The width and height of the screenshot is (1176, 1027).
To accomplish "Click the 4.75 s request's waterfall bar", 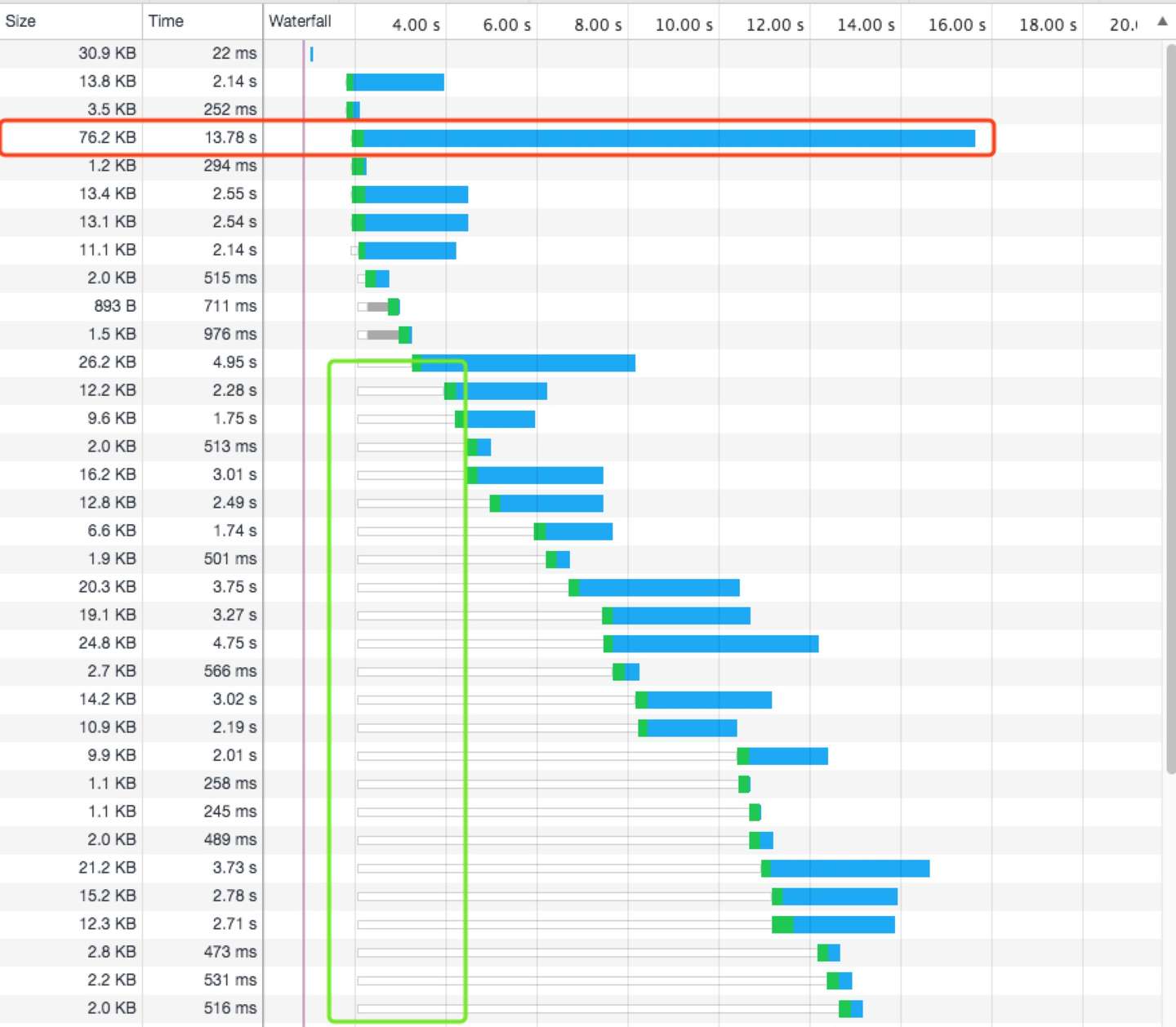I will point(710,644).
